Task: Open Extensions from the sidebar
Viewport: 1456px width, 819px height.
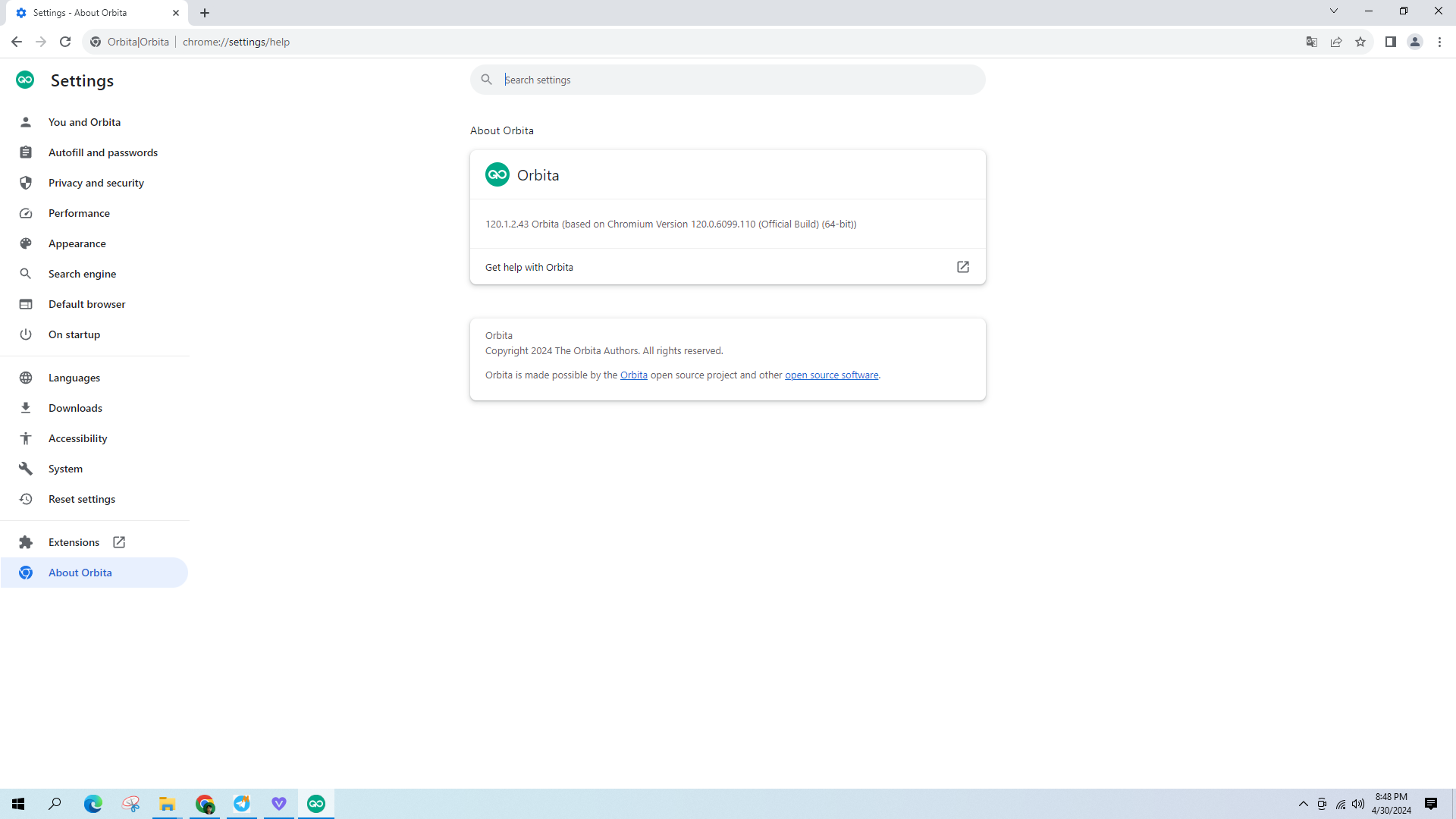Action: tap(74, 542)
